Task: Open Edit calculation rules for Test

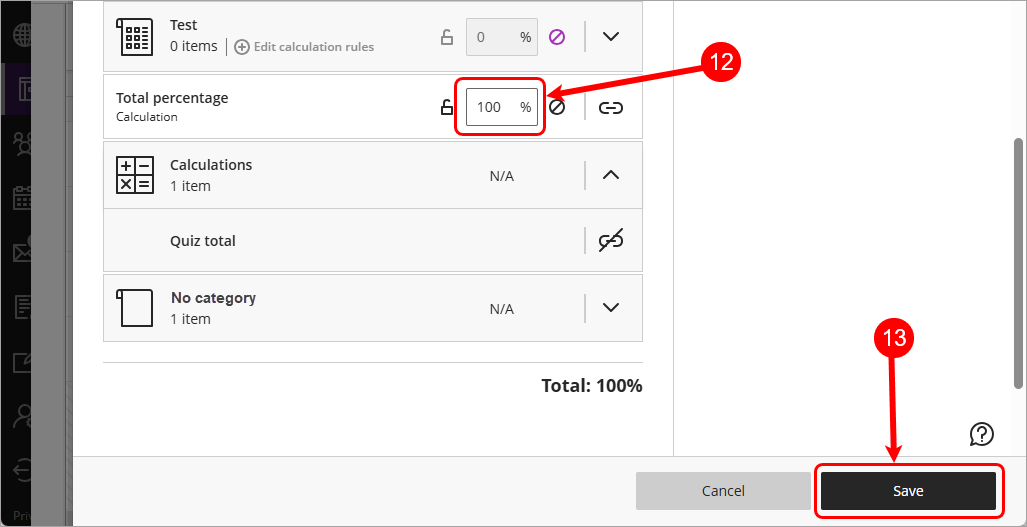Action: (x=304, y=46)
